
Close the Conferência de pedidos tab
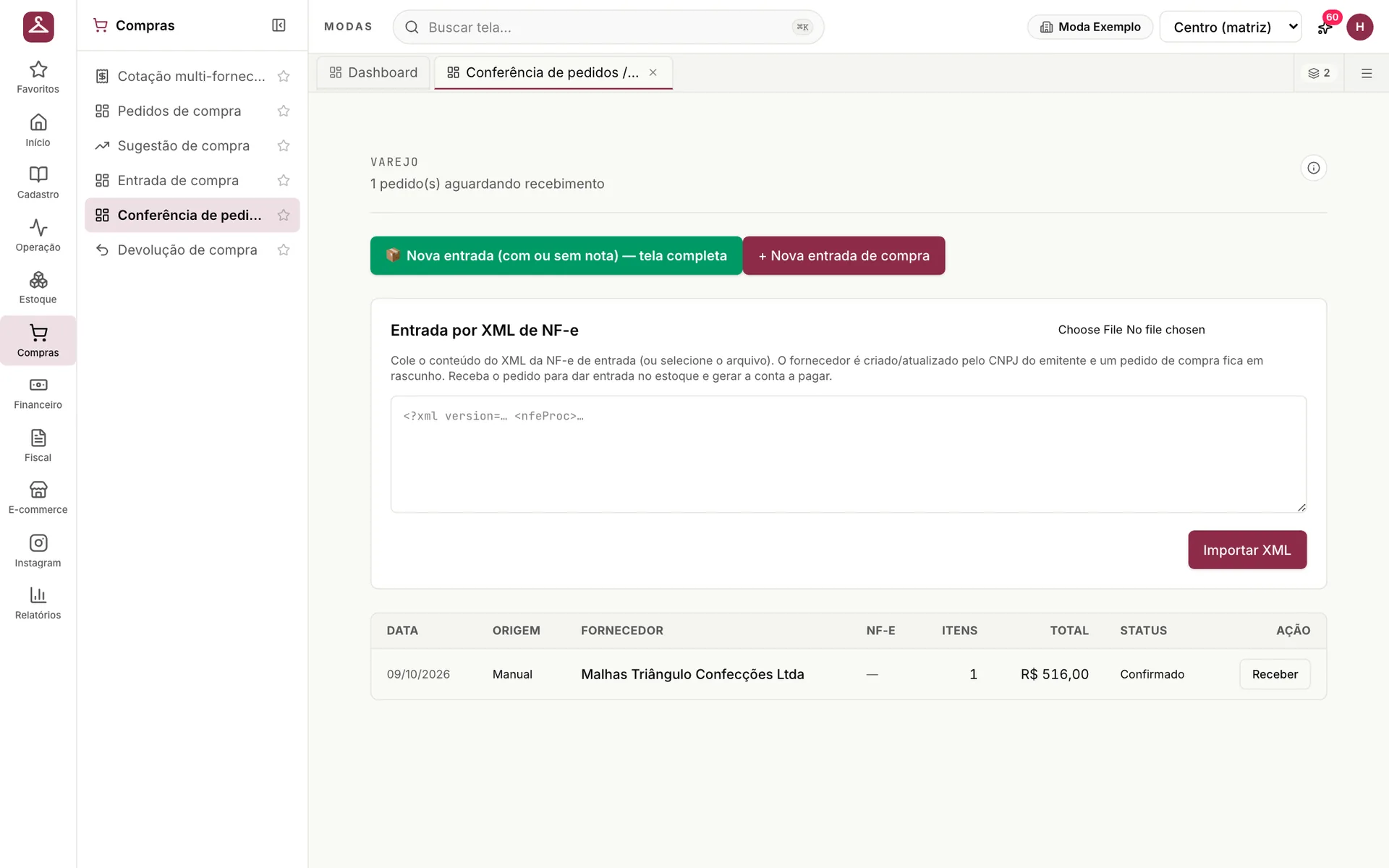(x=653, y=72)
